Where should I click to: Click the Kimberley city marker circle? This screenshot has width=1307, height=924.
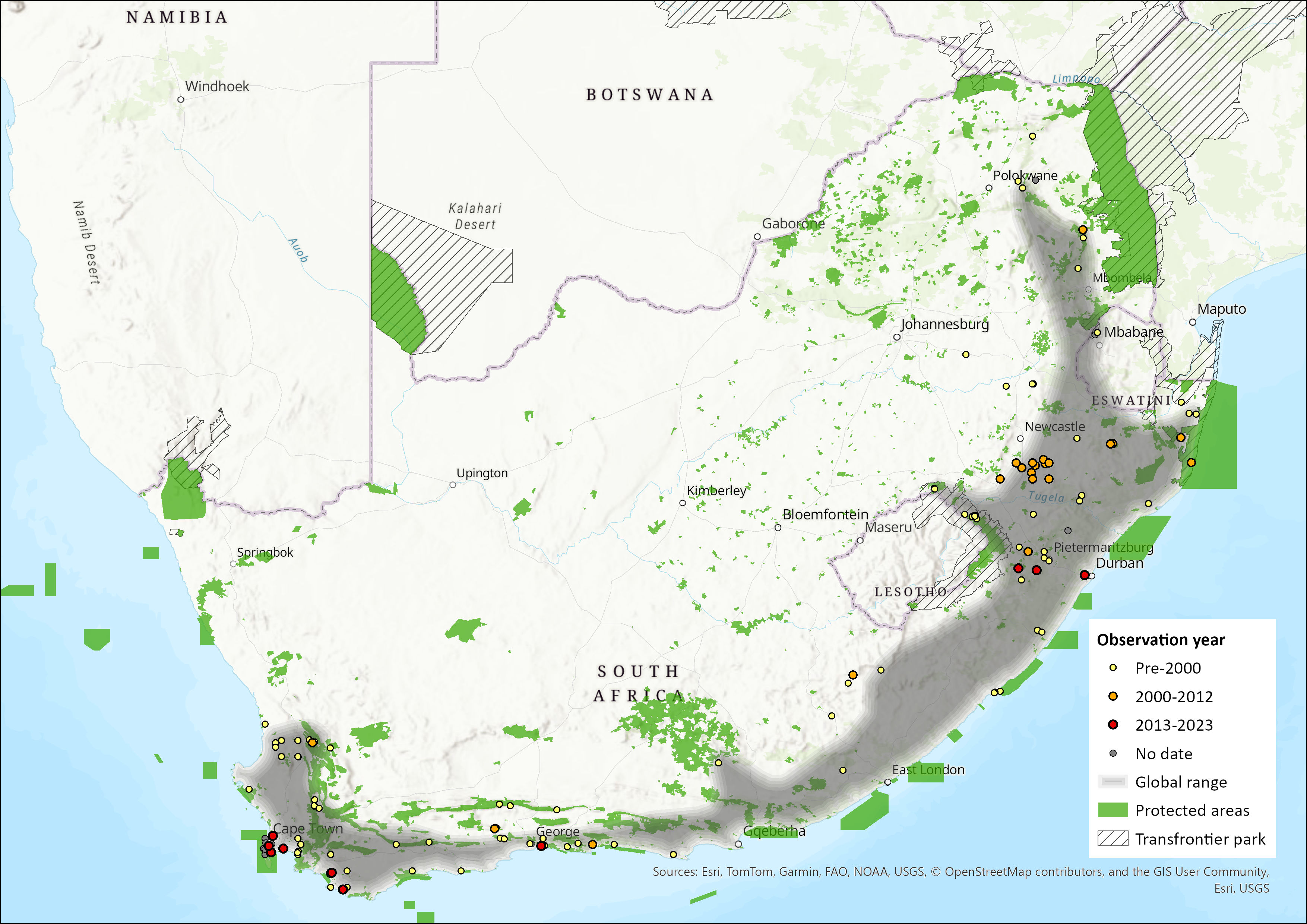(x=683, y=503)
